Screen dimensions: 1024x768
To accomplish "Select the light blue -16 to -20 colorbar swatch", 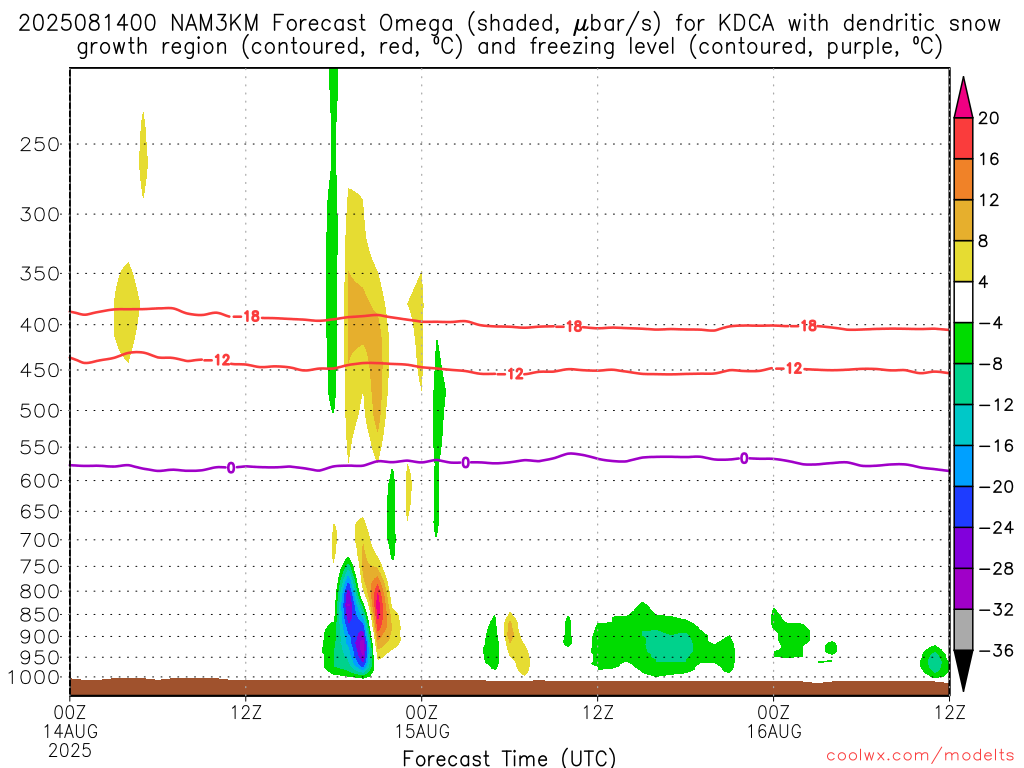I will pyautogui.click(x=963, y=466).
